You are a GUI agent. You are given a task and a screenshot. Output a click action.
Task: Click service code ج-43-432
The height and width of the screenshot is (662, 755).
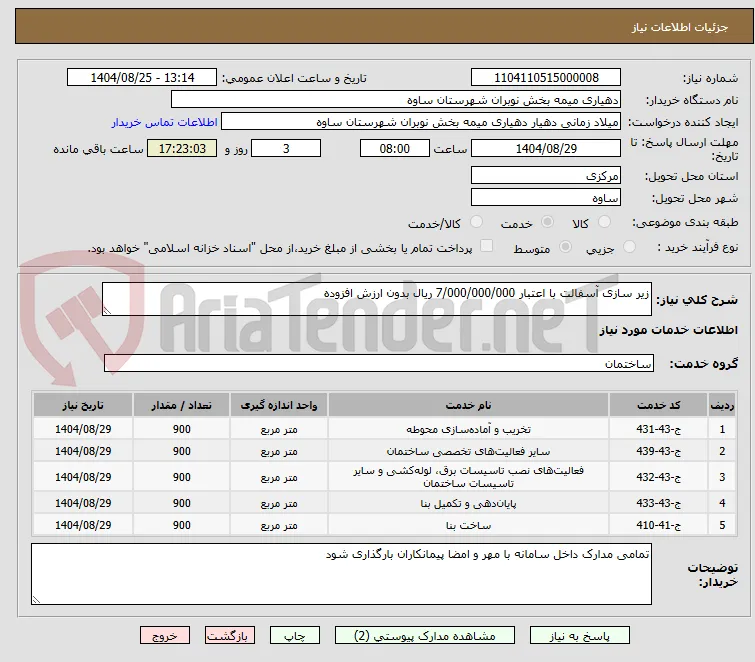click(x=658, y=477)
